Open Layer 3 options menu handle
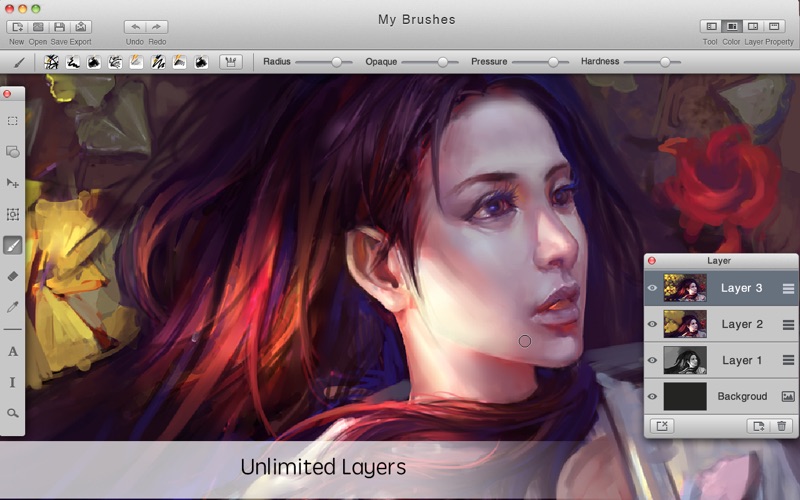 click(x=788, y=288)
